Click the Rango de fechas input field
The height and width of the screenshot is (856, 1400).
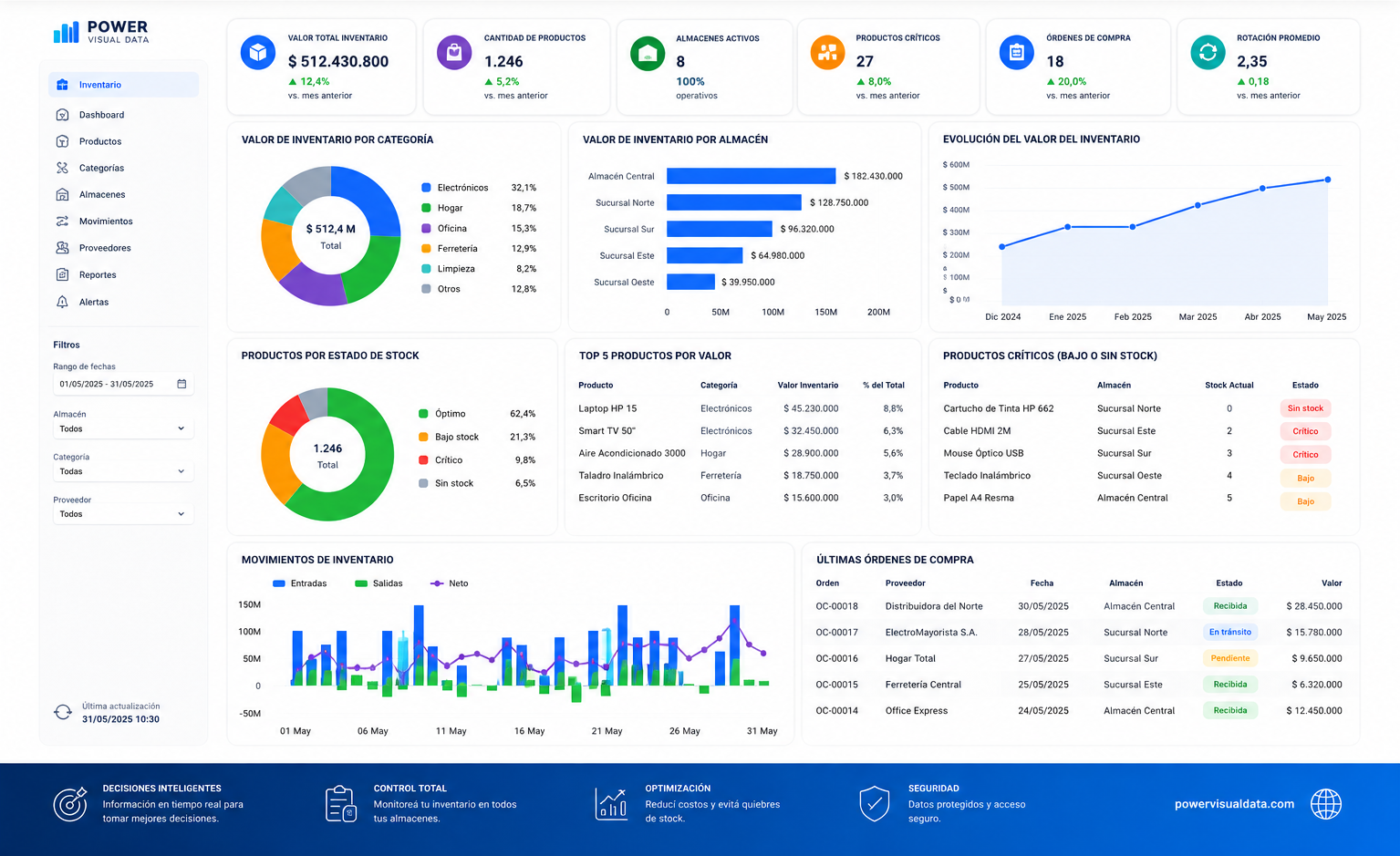click(x=122, y=384)
